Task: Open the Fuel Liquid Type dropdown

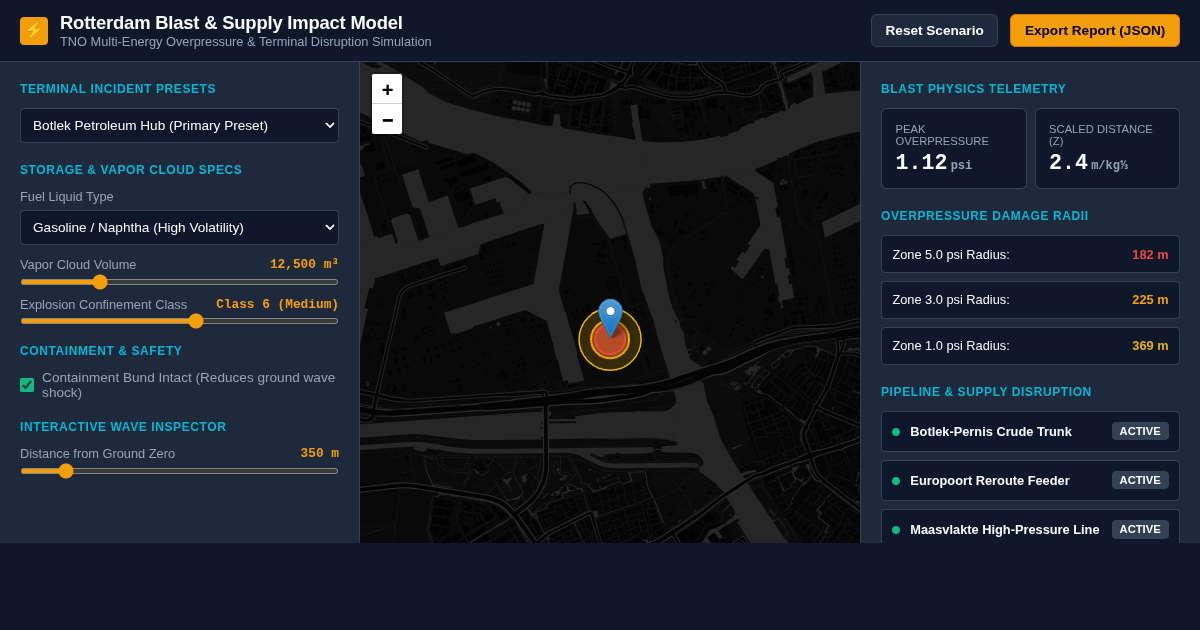Action: coord(179,227)
